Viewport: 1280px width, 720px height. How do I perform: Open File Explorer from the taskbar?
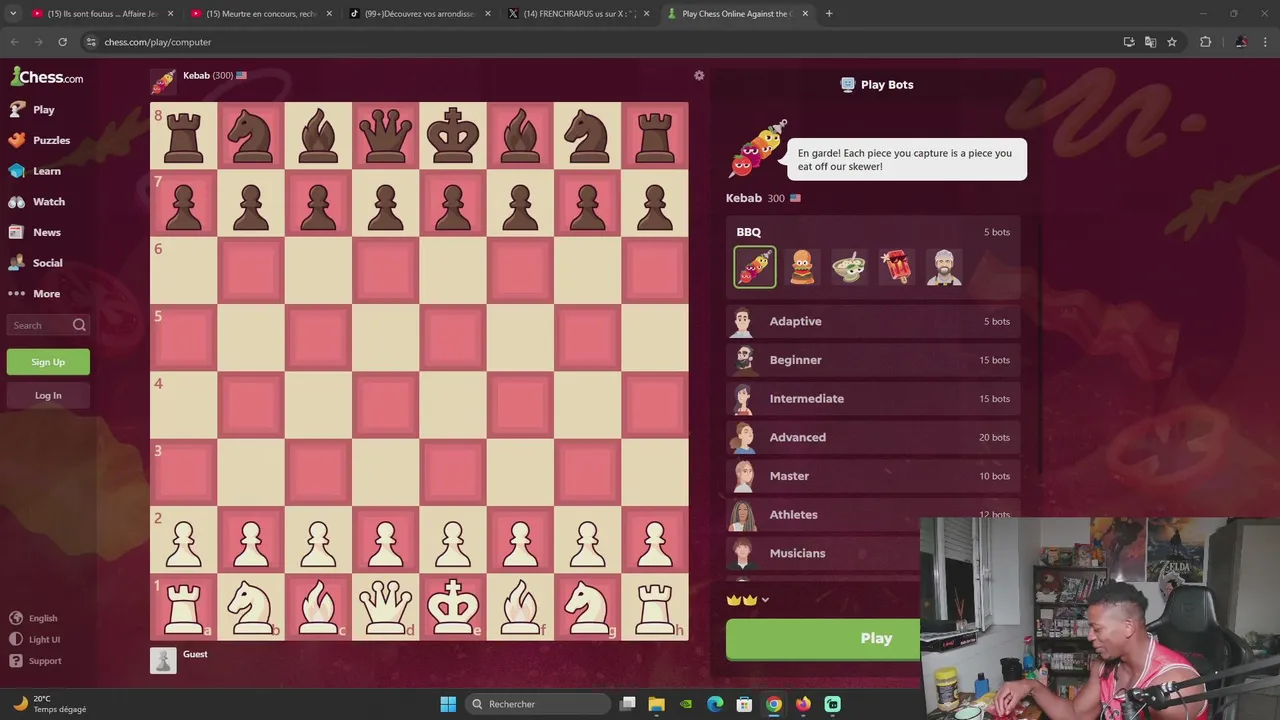[x=657, y=704]
